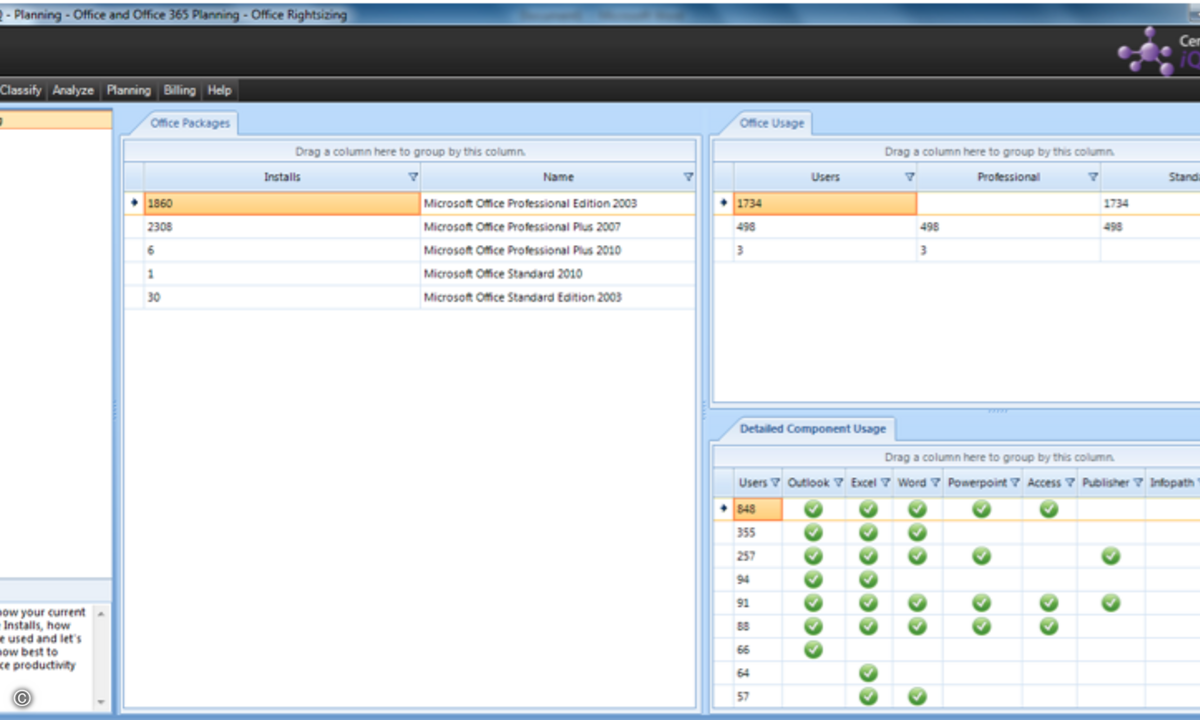Sort by the Name column header
This screenshot has width=1200, height=720.
pos(558,177)
